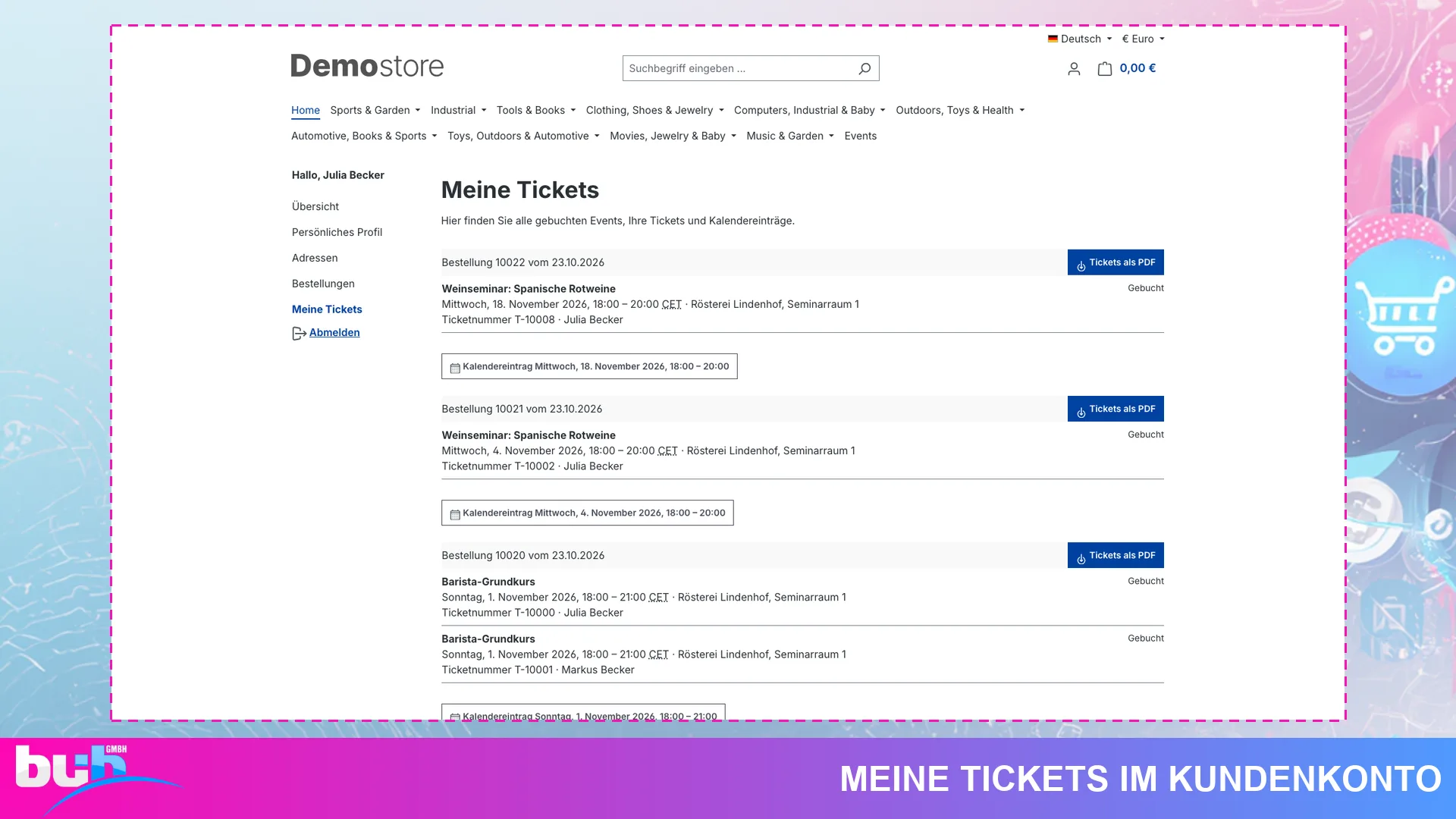Open the Events navigation item
1456x819 pixels.
click(x=861, y=136)
